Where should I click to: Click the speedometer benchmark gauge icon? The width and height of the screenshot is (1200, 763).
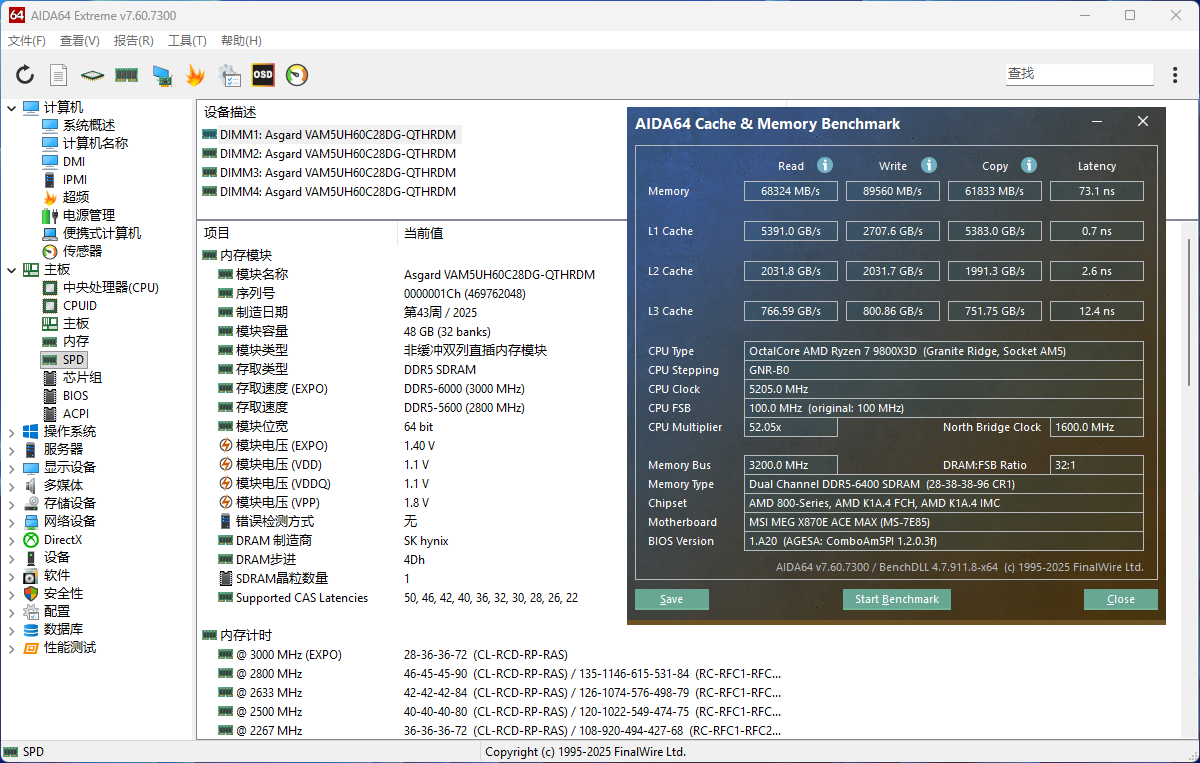(x=297, y=75)
